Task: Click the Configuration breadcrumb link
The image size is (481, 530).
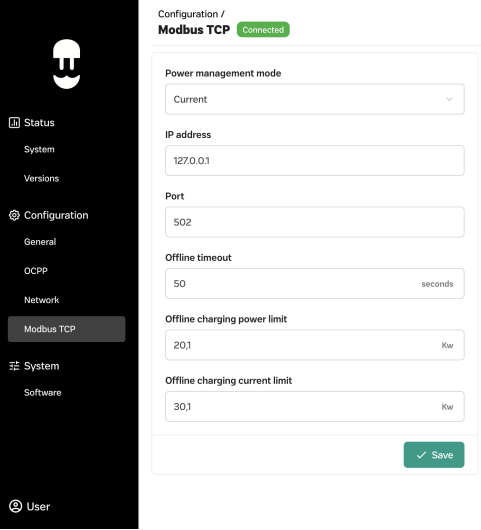Action: (188, 14)
